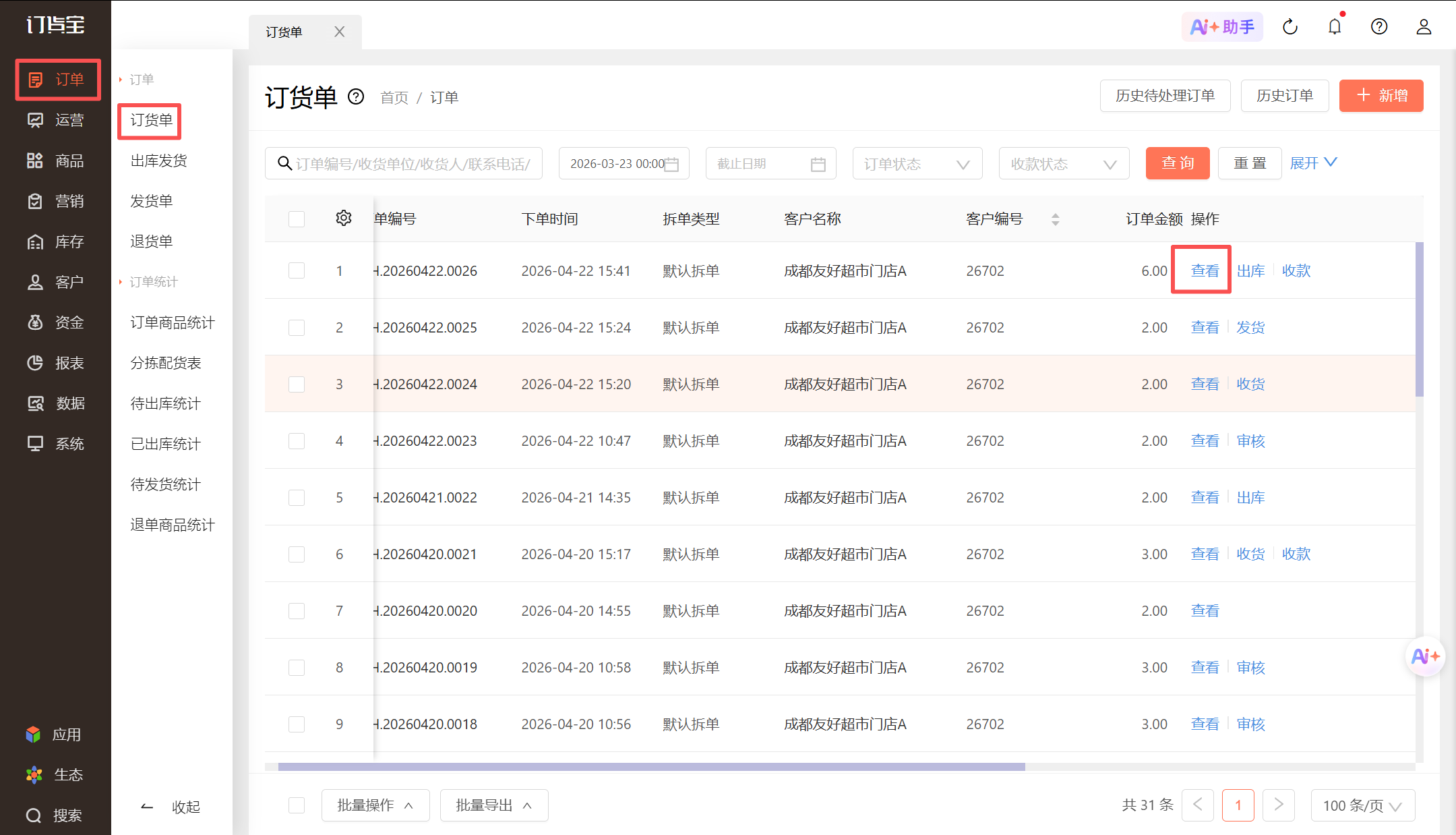
Task: Click the column settings gear icon
Action: pos(344,218)
